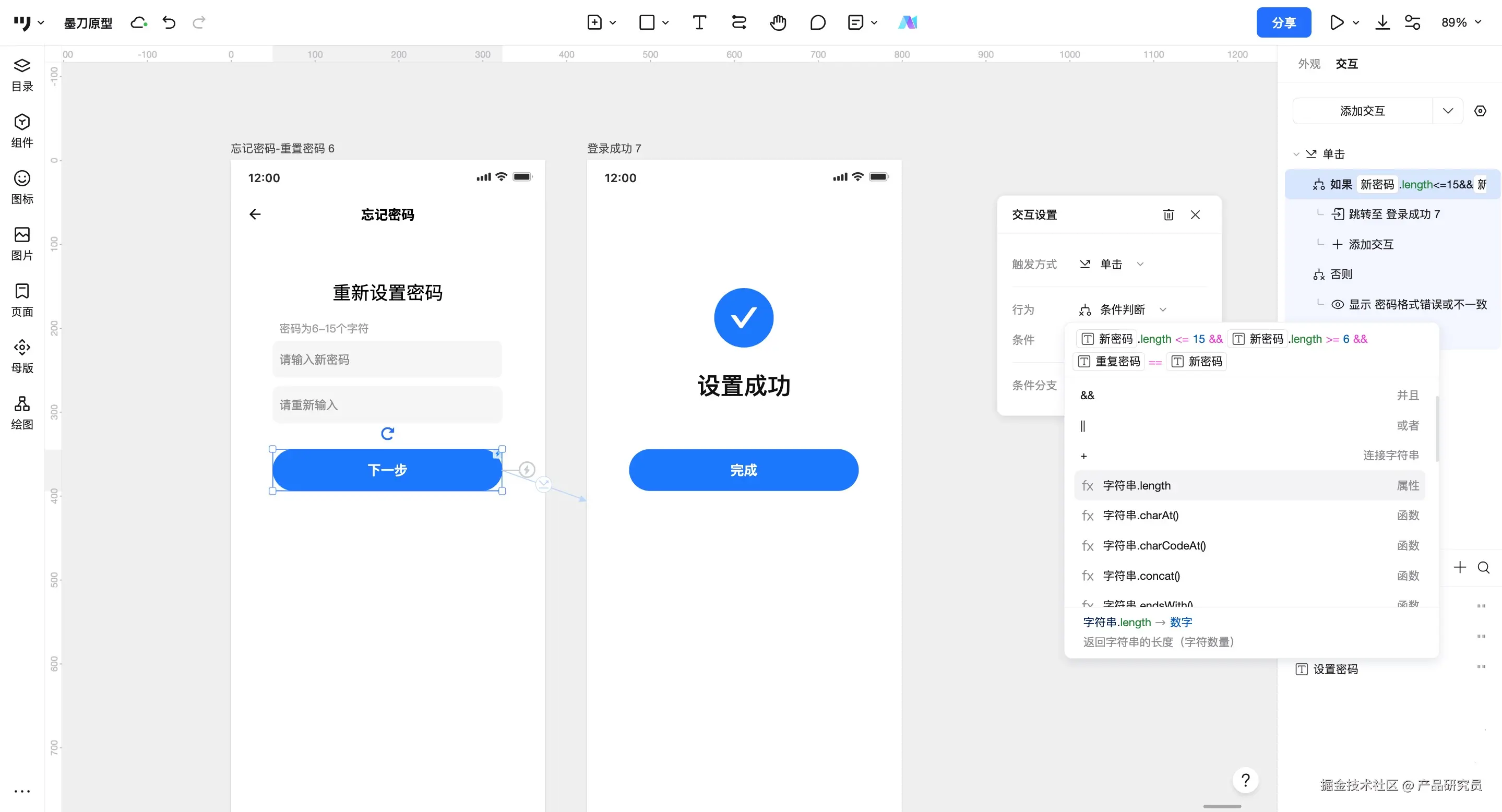Screen dimensions: 1502x812
Task: Click the 添加交互 button
Action: coord(1362,111)
